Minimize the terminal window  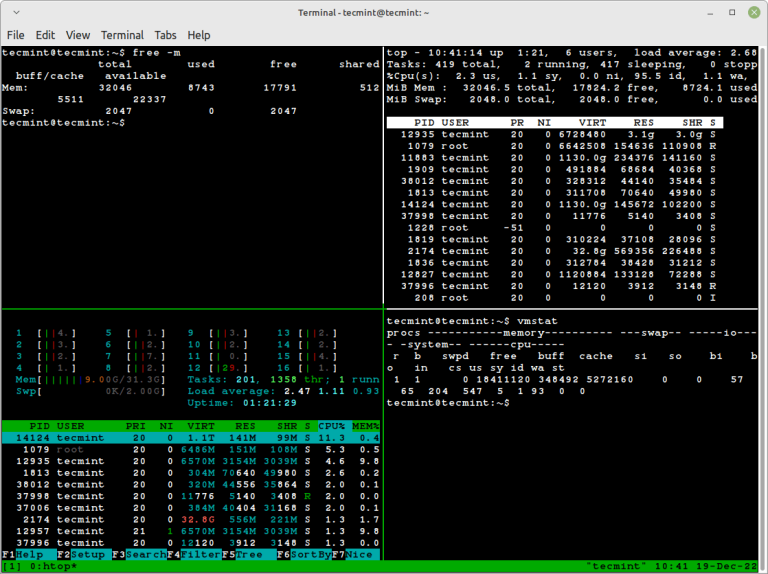[712, 12]
